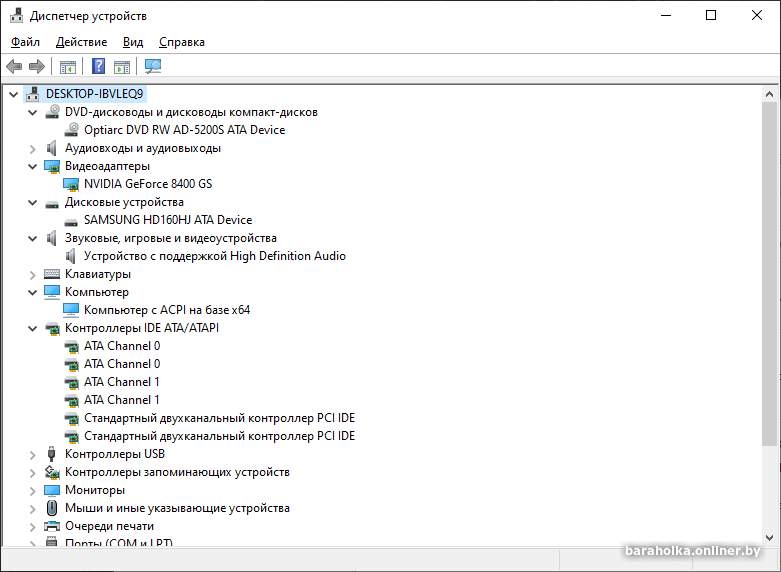Click the High Definition Audio speaker icon
Viewport: 781px width, 572px height.
[71, 256]
